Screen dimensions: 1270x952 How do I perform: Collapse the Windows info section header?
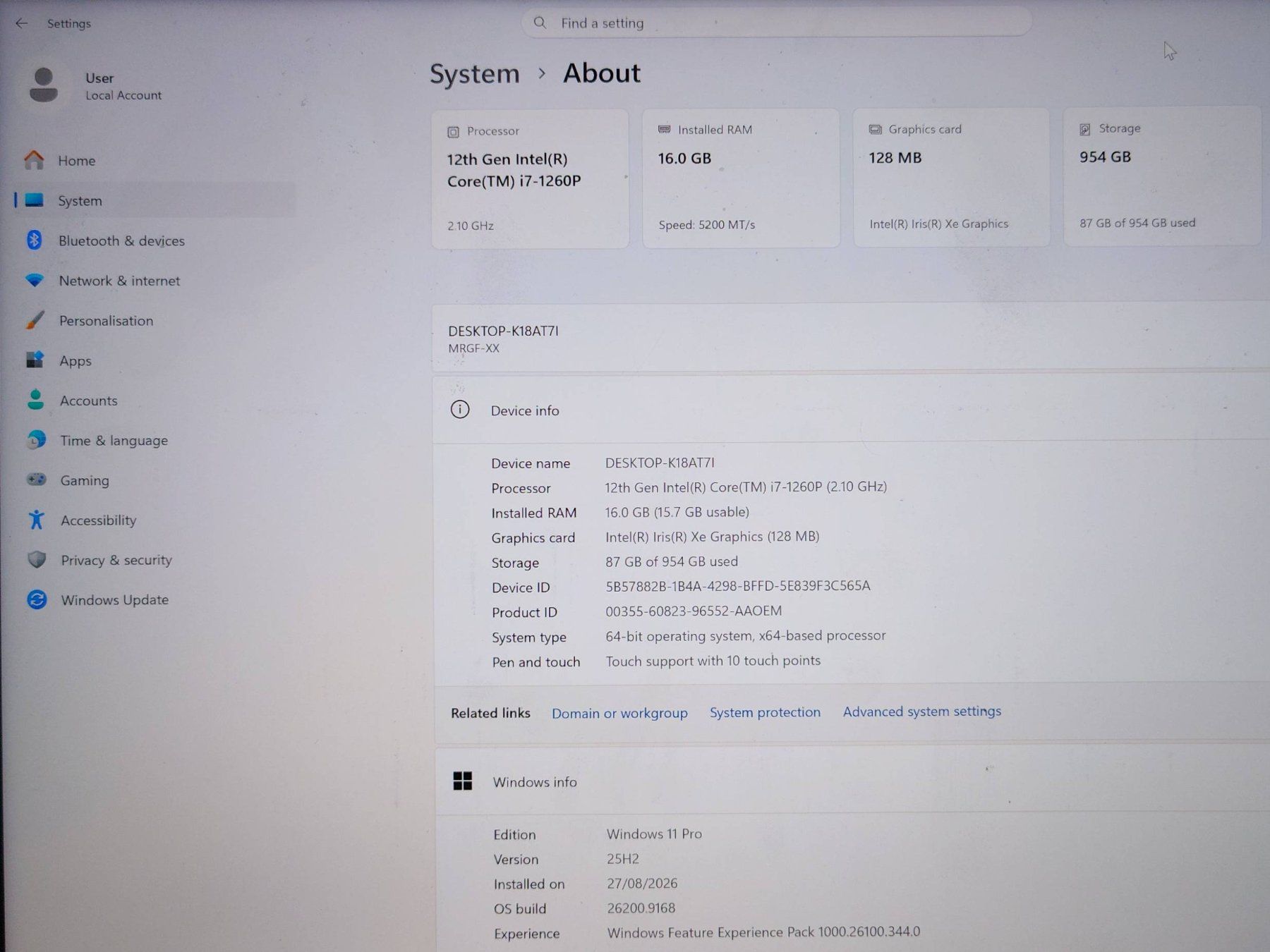tap(852, 781)
